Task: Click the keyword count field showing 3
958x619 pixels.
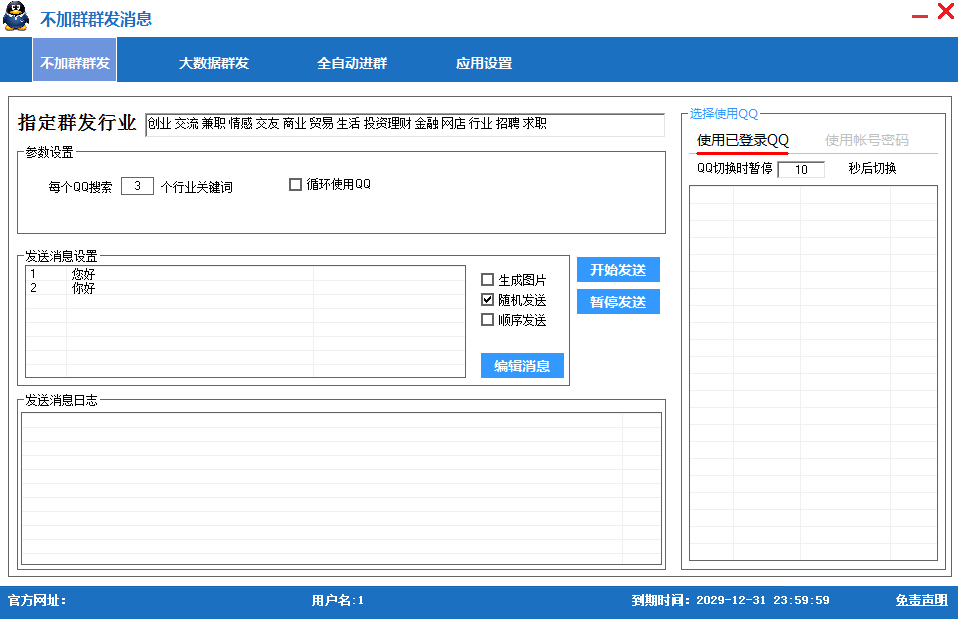Action: (137, 186)
